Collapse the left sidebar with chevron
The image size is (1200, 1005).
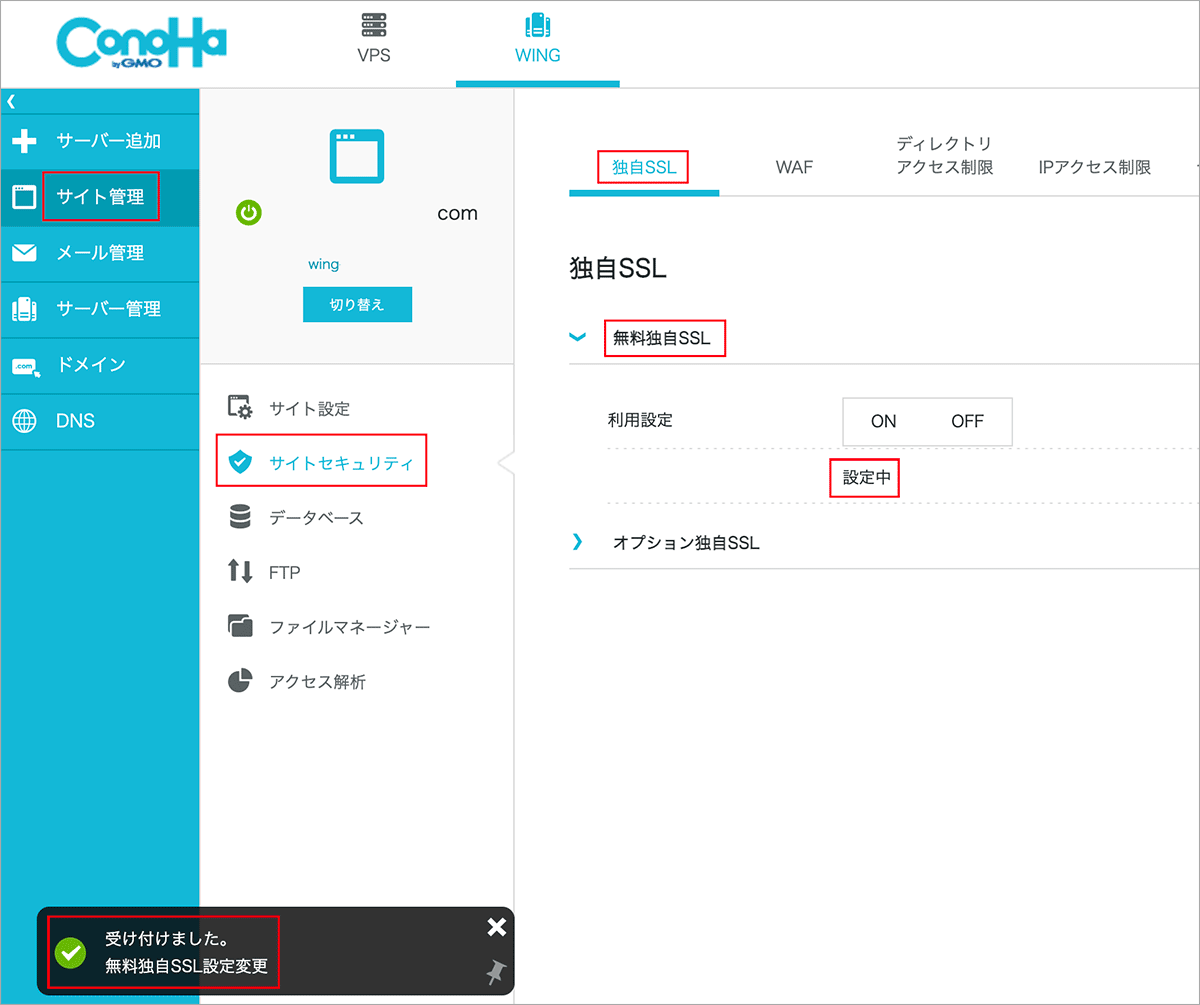pyautogui.click(x=11, y=101)
